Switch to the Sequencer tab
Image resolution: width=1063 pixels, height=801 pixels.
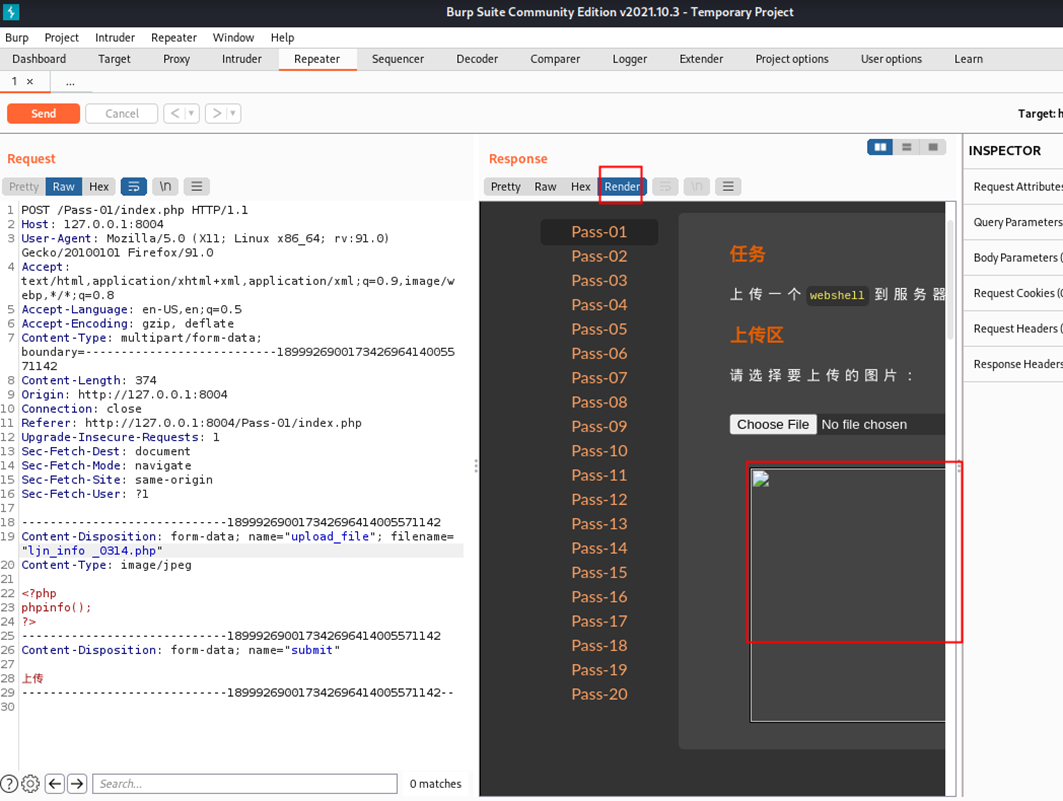(x=398, y=59)
